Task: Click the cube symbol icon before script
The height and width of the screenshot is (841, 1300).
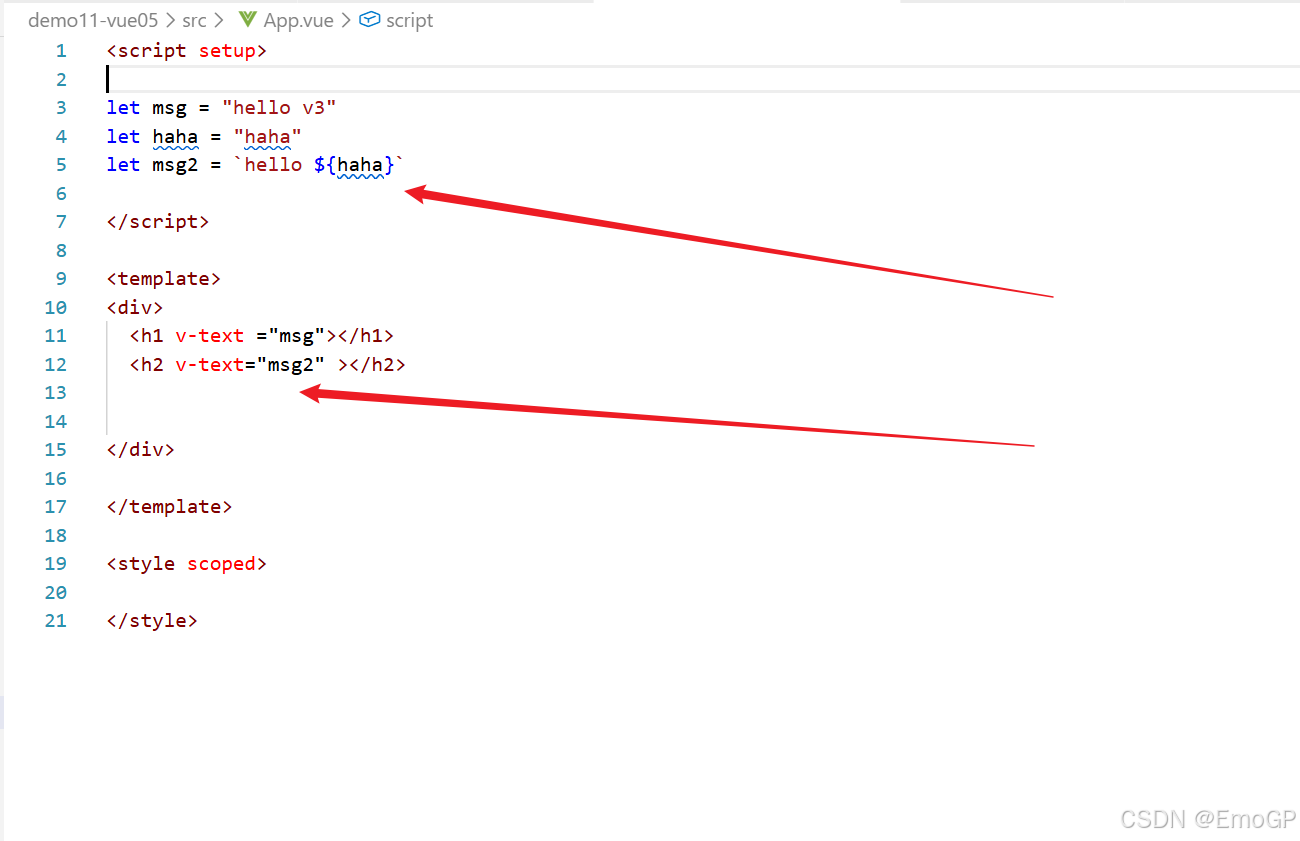Action: point(370,20)
